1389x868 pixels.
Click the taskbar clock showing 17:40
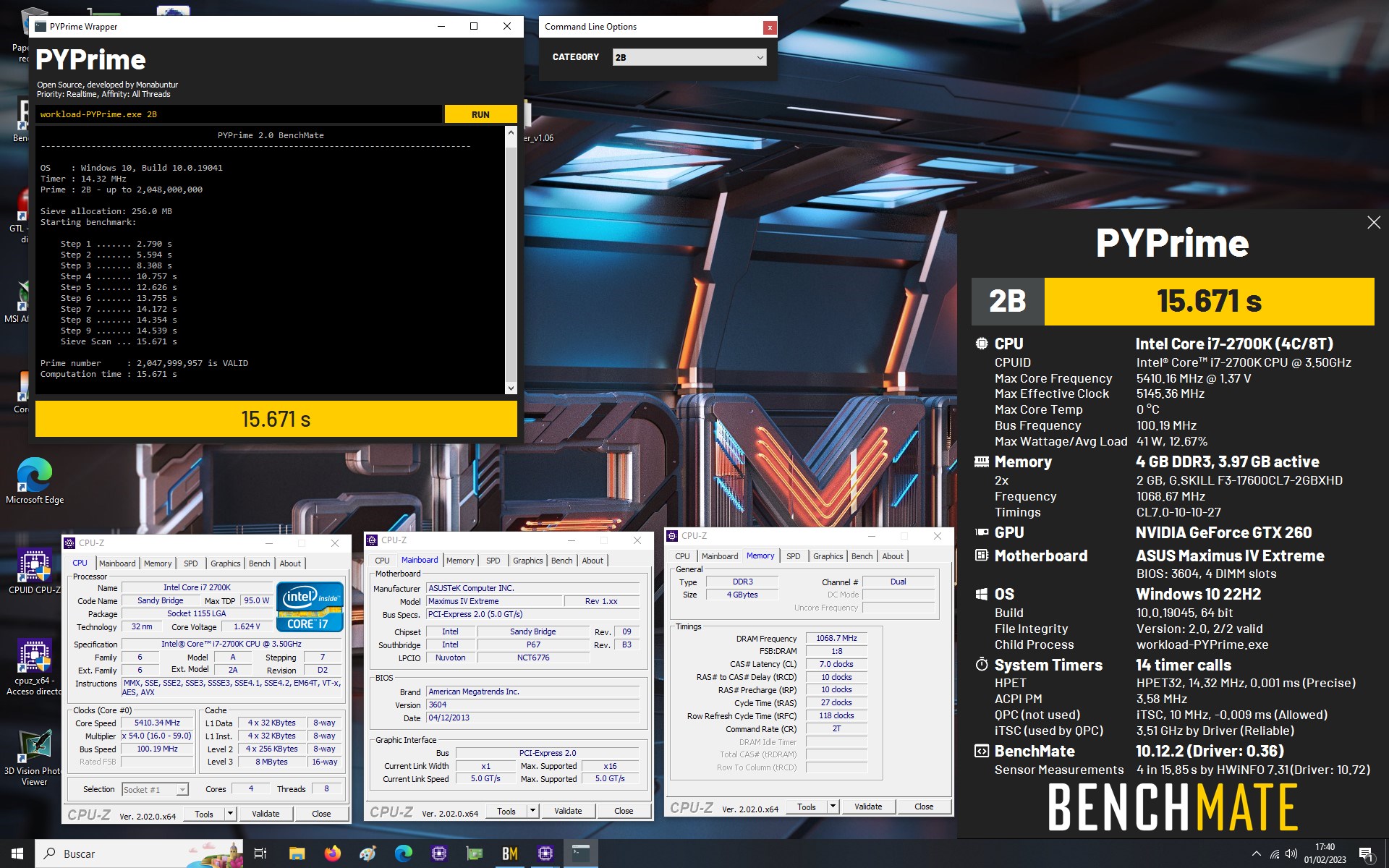pyautogui.click(x=1325, y=854)
